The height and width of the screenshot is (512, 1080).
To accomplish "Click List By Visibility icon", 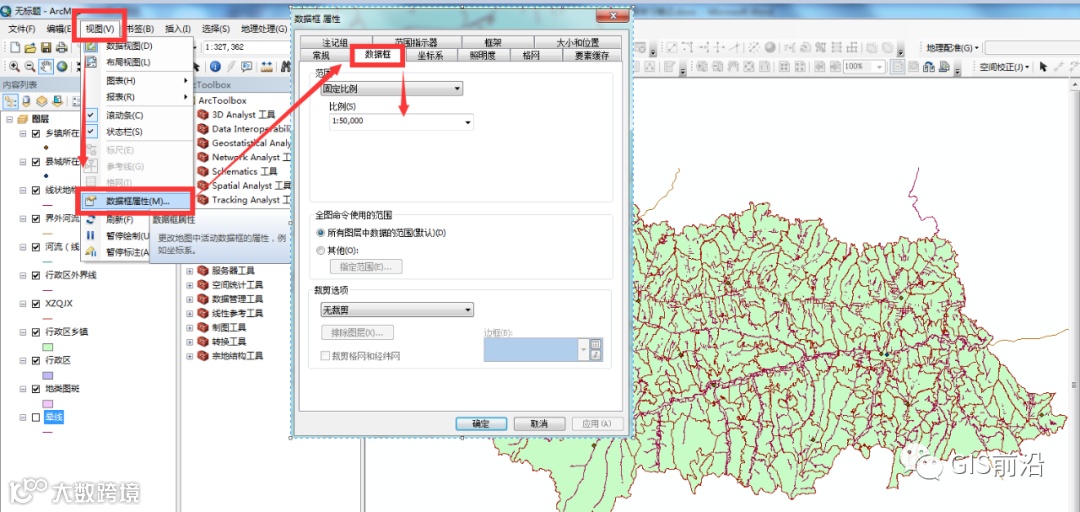I will (x=41, y=101).
